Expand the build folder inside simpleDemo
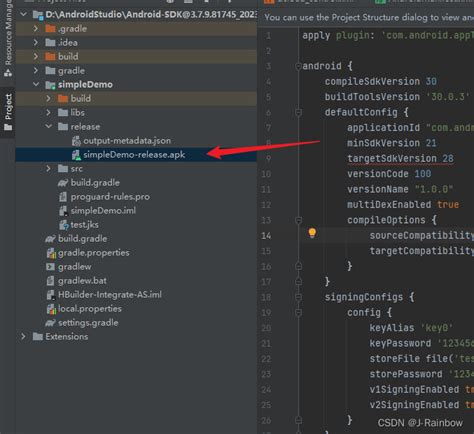The width and height of the screenshot is (474, 434). pos(48,98)
